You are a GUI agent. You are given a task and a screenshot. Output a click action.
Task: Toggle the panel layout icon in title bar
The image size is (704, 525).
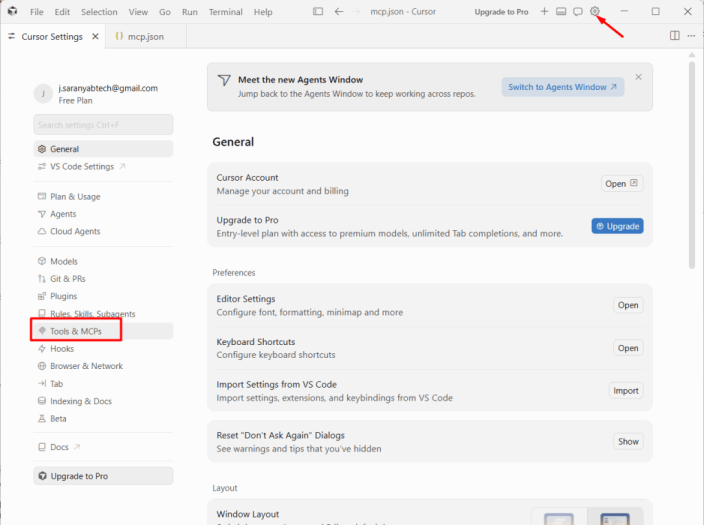[561, 11]
